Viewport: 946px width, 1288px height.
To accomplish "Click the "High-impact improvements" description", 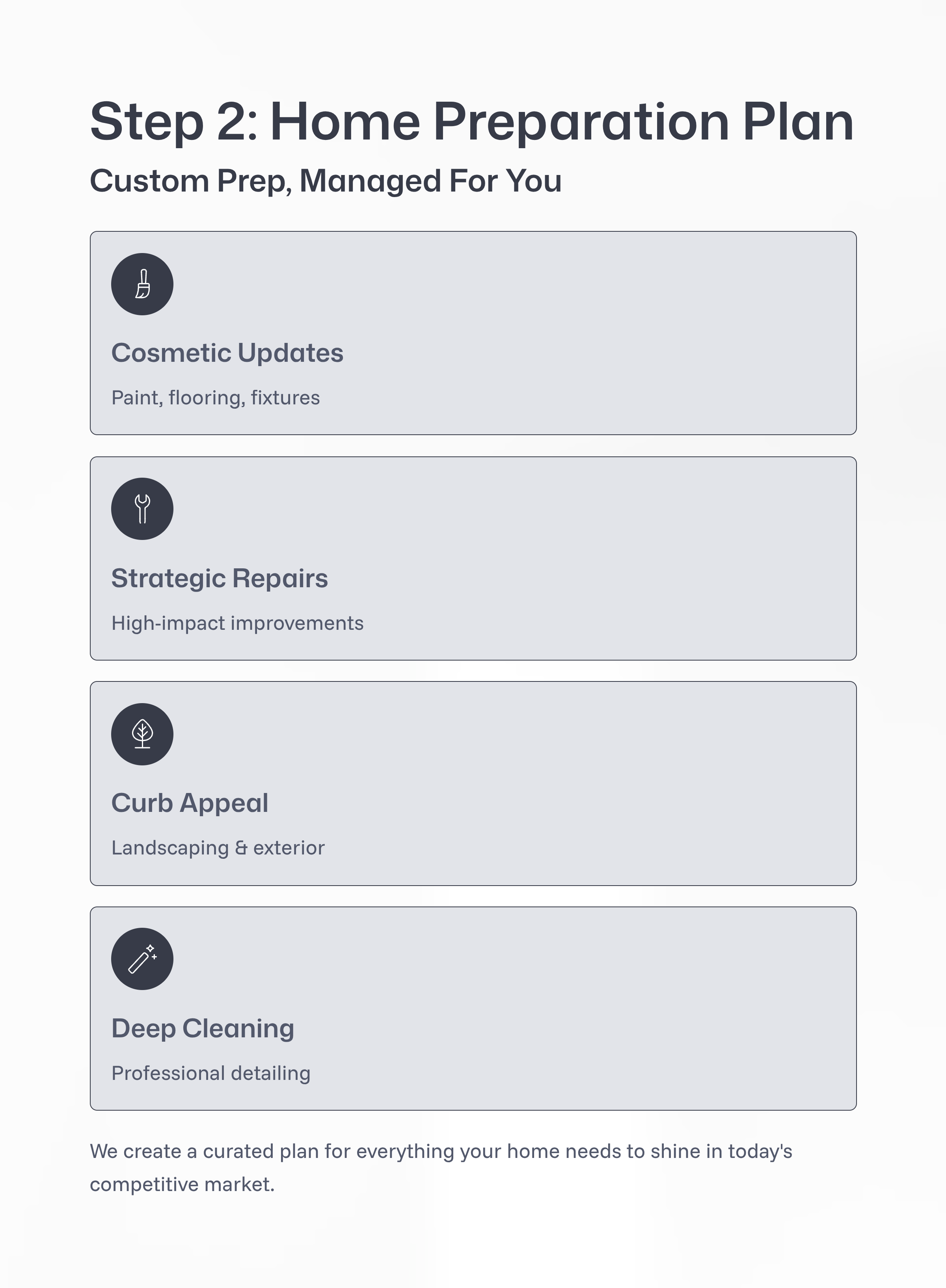I will [237, 623].
